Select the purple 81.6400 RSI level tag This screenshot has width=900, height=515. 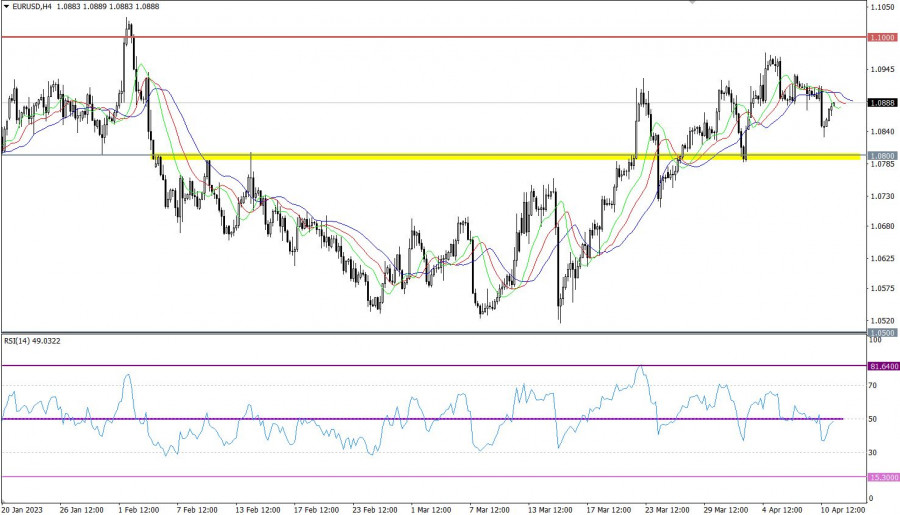(883, 366)
